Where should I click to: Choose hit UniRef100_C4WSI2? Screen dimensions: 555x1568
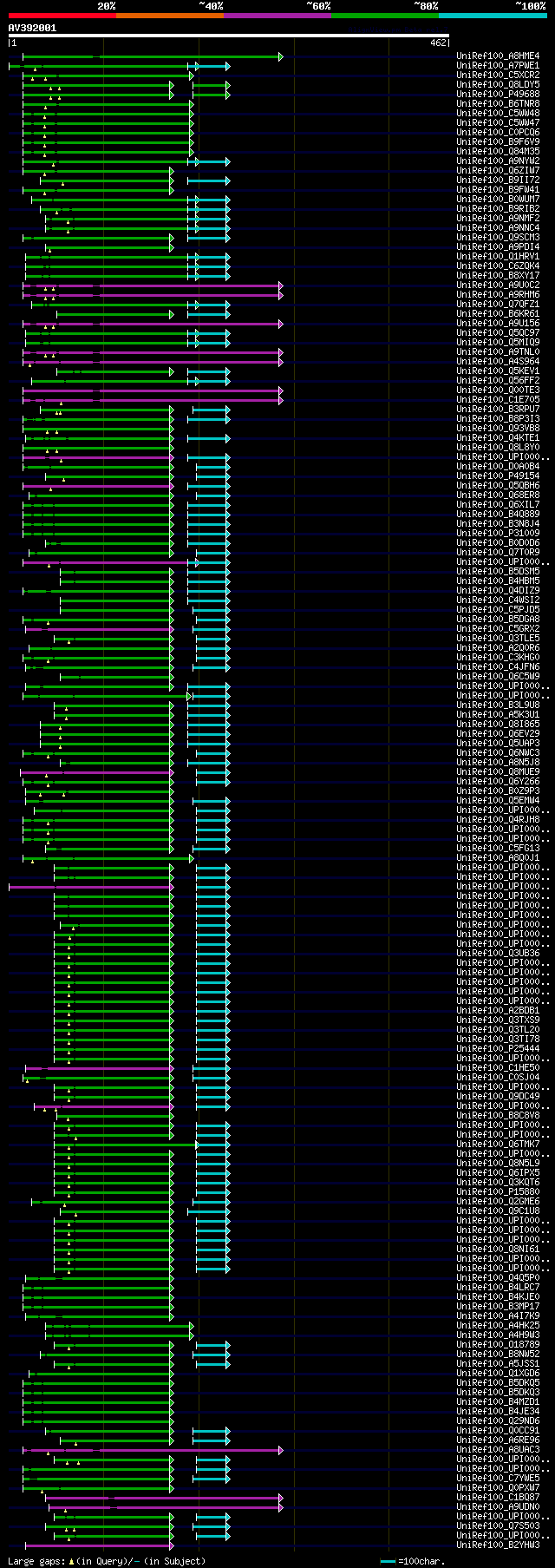click(x=498, y=600)
